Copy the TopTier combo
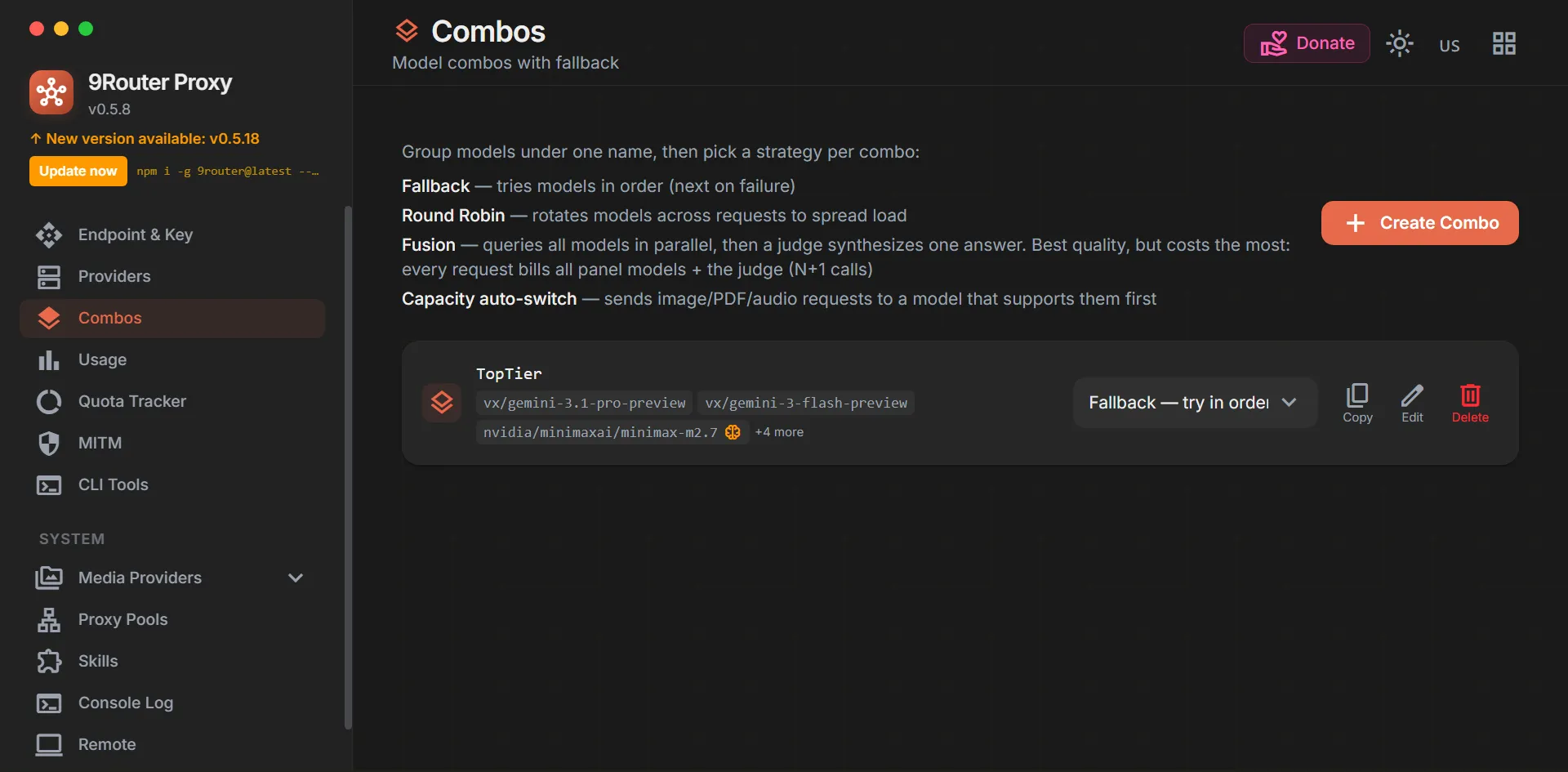Screen dimensions: 1568x772 tap(1357, 403)
